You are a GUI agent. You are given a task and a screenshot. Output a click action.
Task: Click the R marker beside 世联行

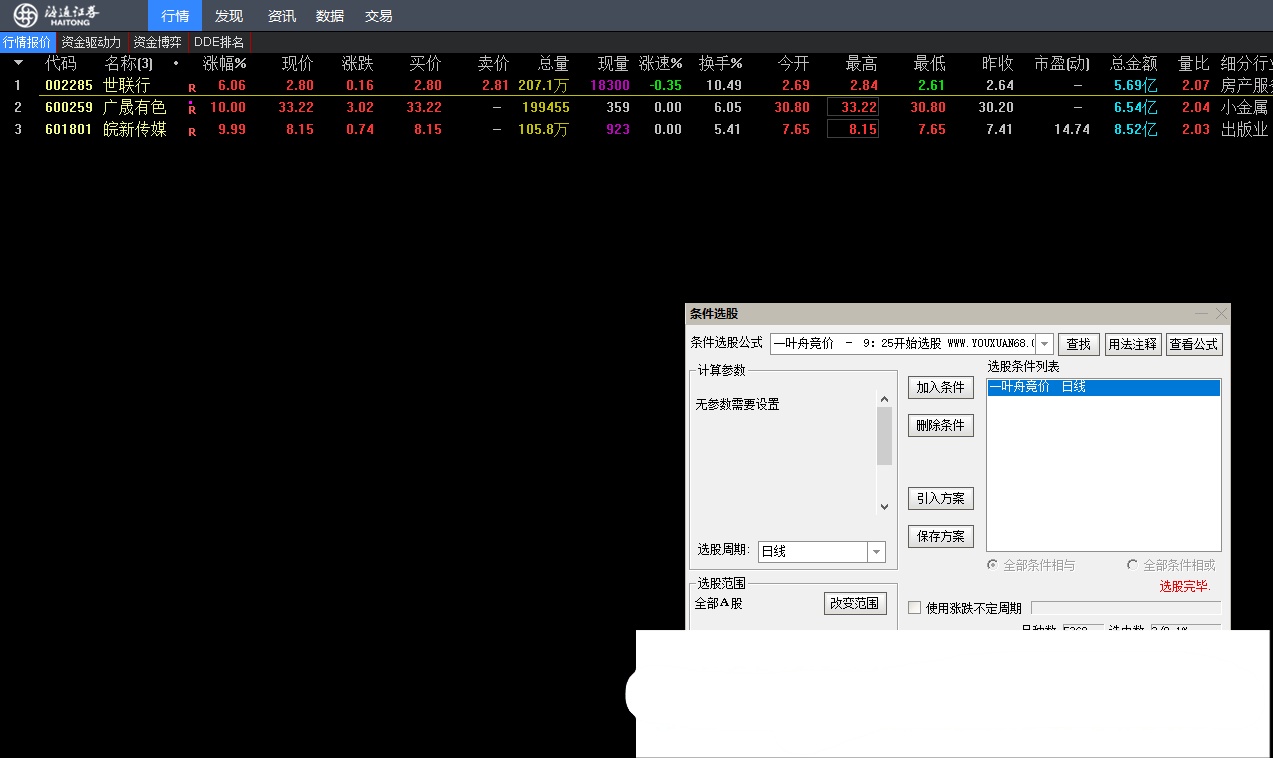[192, 87]
